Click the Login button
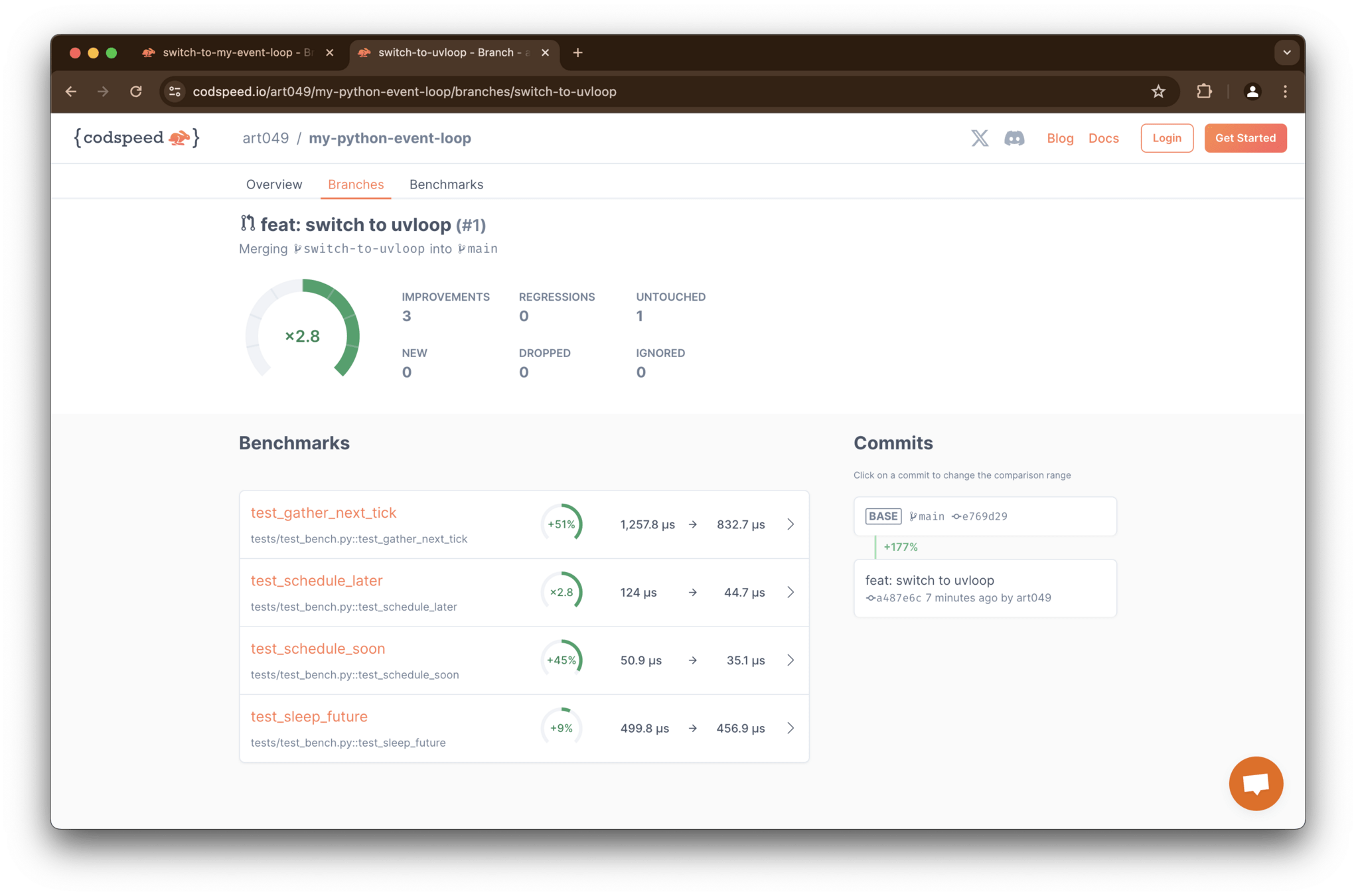Screen dimensions: 1356x896 point(1166,138)
